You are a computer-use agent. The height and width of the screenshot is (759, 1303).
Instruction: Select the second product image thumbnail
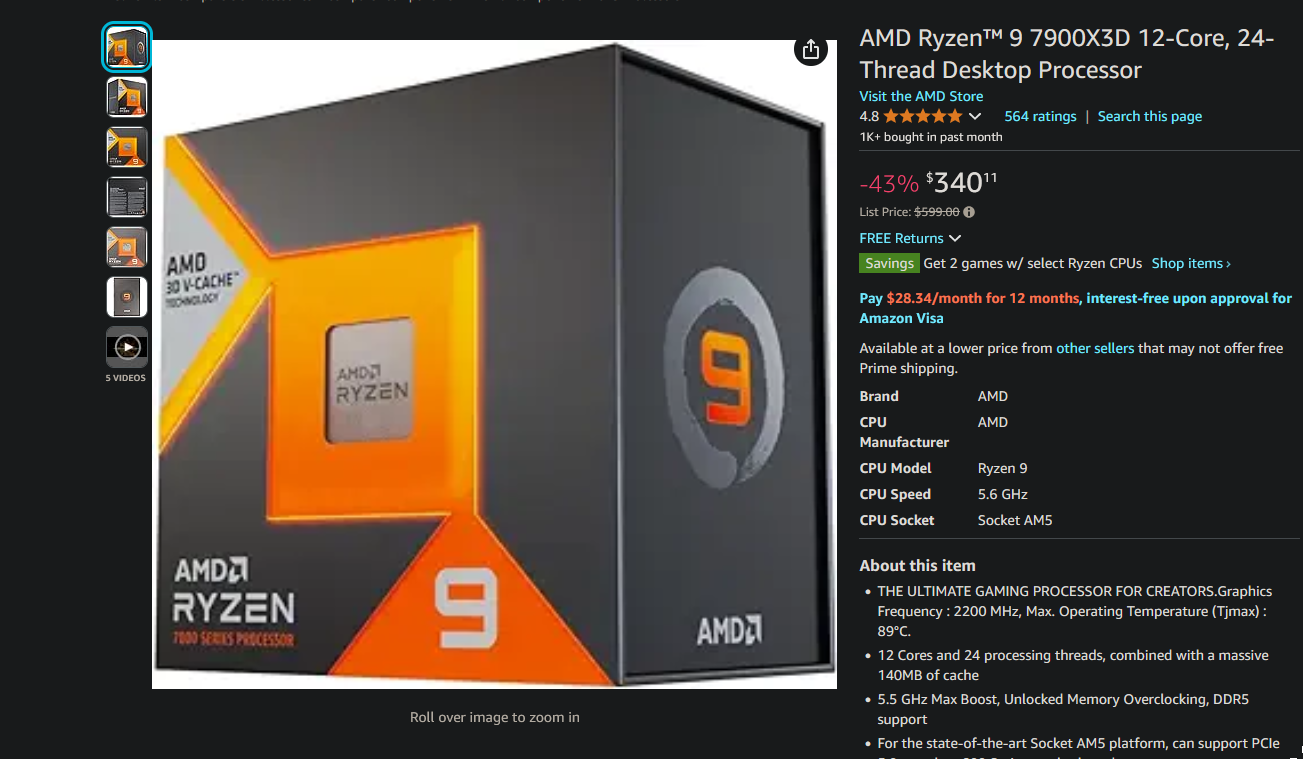pos(127,97)
